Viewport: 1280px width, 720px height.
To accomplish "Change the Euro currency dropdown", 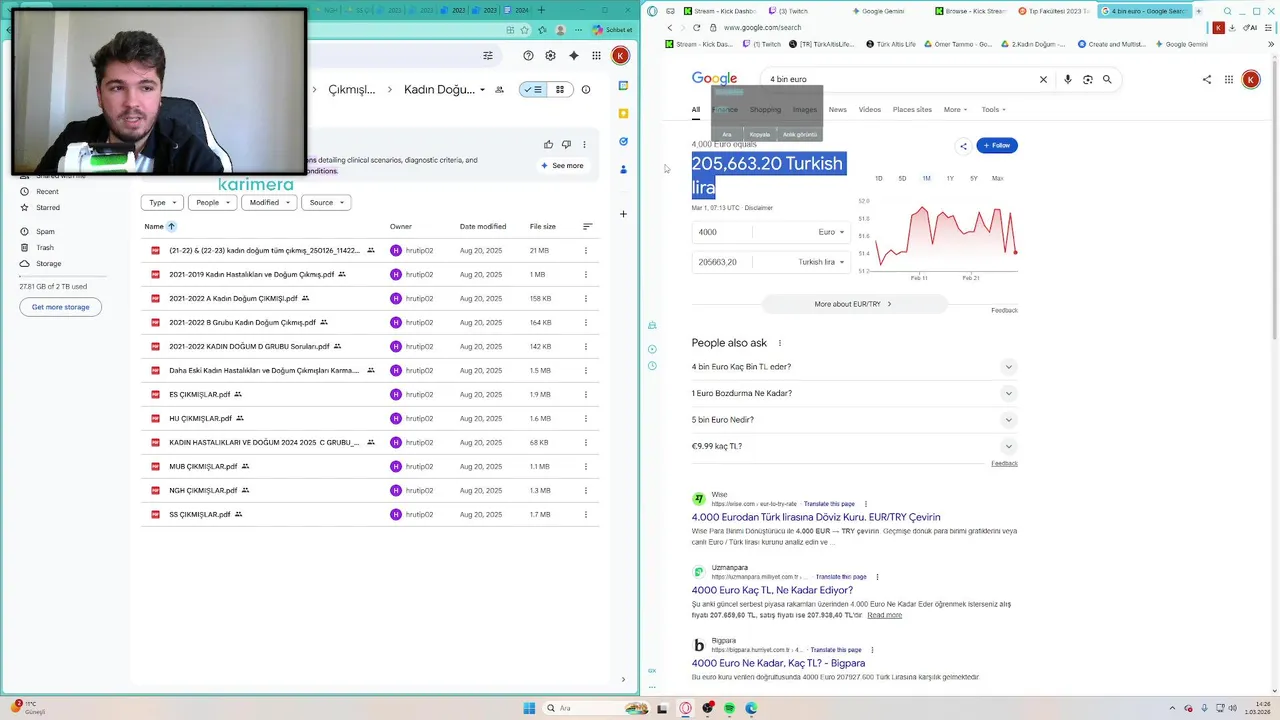I will coord(831,232).
